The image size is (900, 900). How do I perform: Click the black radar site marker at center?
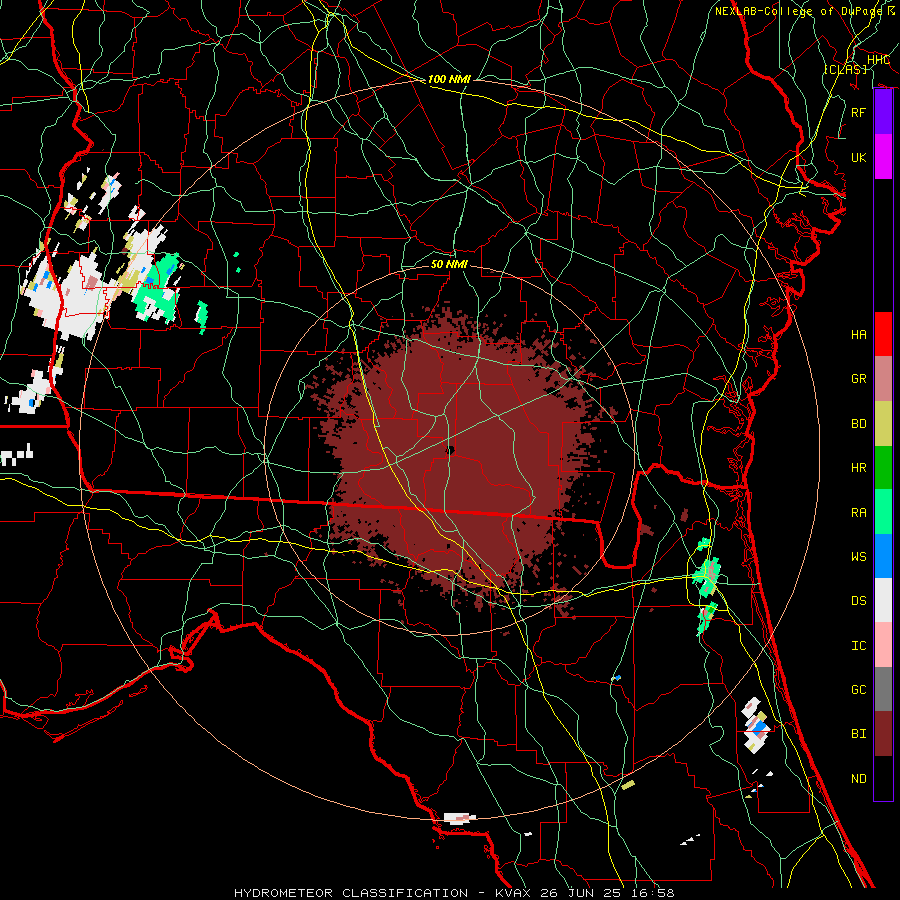pyautogui.click(x=450, y=450)
